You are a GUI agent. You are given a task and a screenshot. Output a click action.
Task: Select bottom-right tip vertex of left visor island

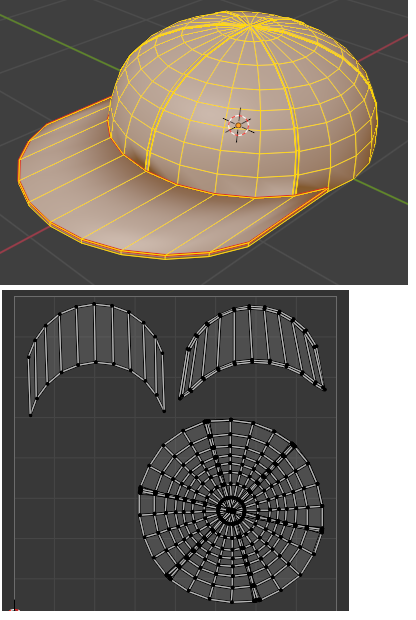[164, 411]
